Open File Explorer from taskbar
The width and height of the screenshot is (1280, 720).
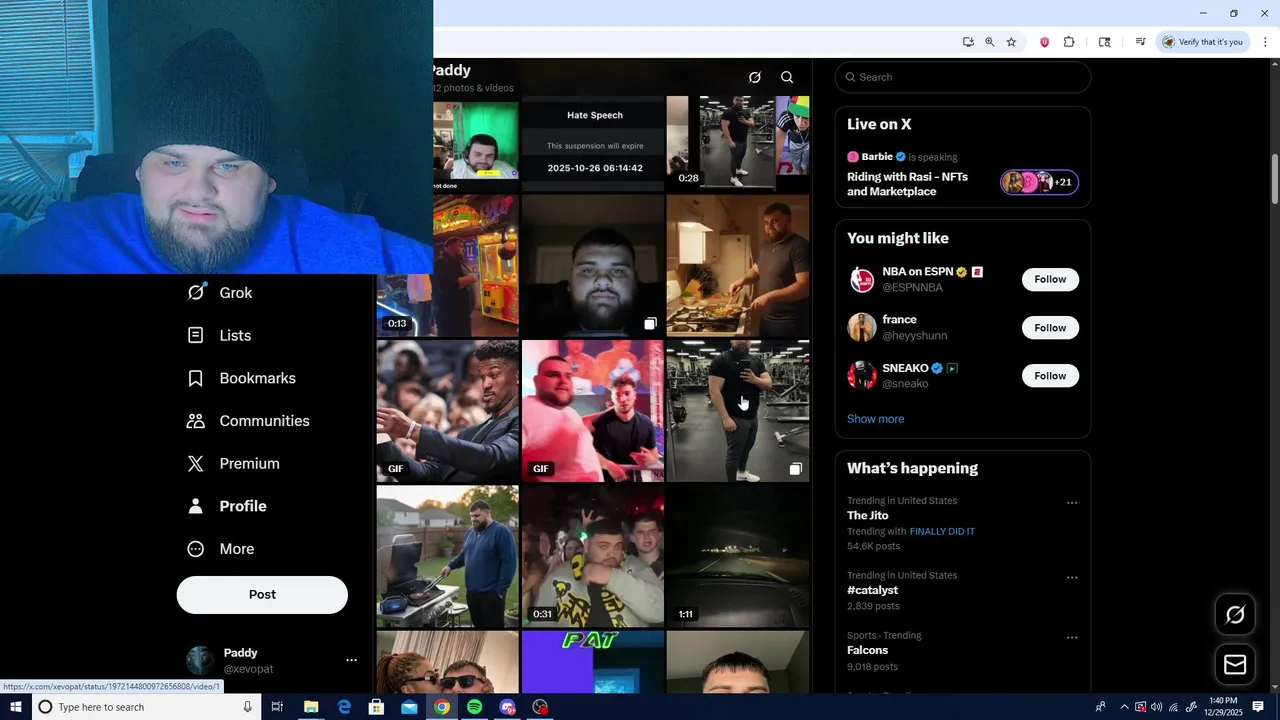pyautogui.click(x=311, y=707)
